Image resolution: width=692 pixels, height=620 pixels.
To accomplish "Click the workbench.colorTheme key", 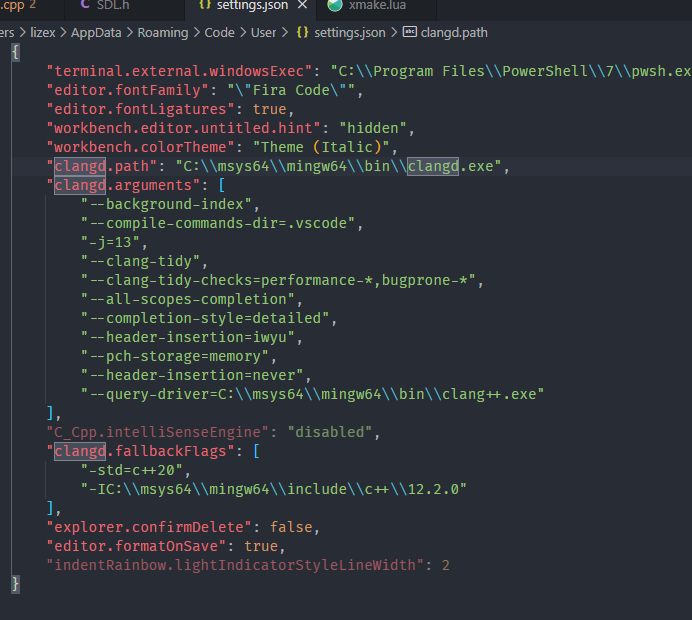I will tap(140, 147).
